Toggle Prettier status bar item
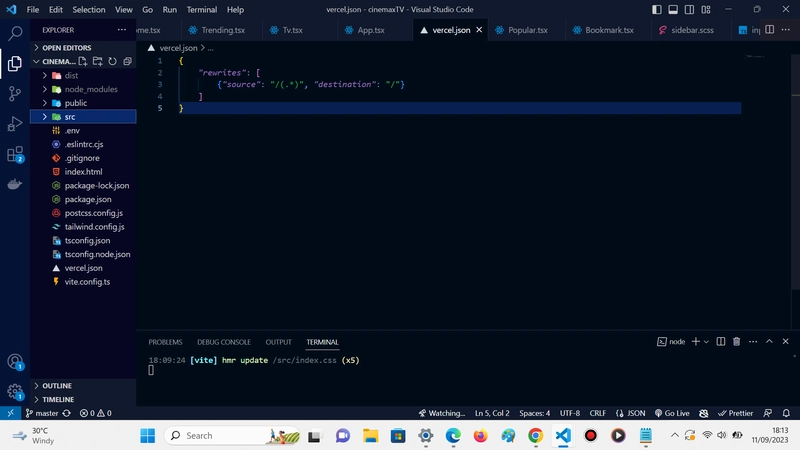 (x=735, y=413)
